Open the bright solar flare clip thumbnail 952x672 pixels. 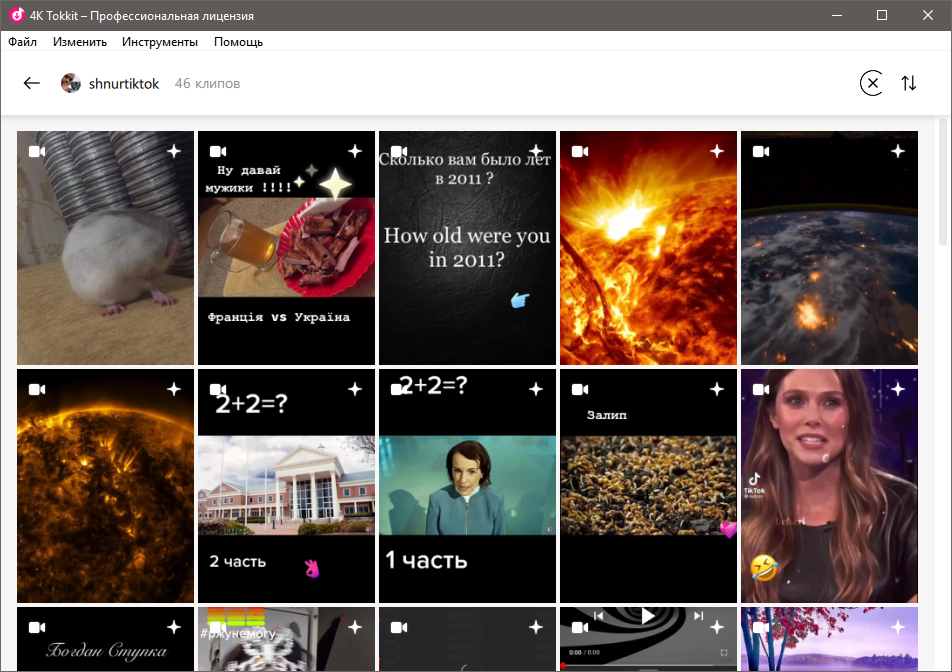[x=648, y=248]
